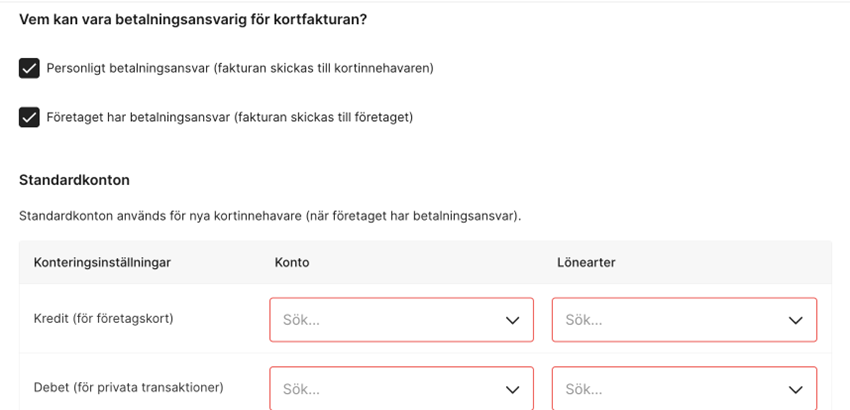This screenshot has width=850, height=410.
Task: Expand the Kredit Konto dropdown arrow
Action: [512, 321]
